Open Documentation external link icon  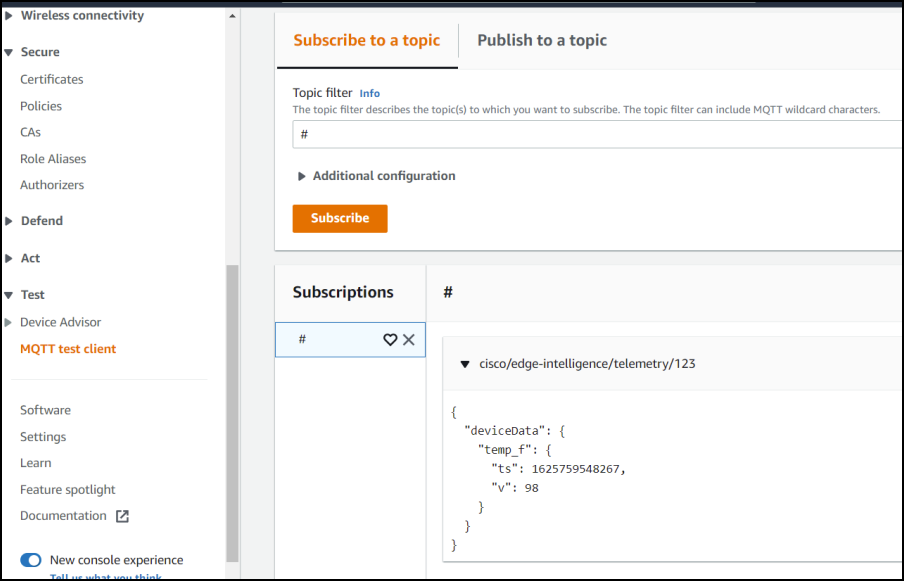(122, 516)
